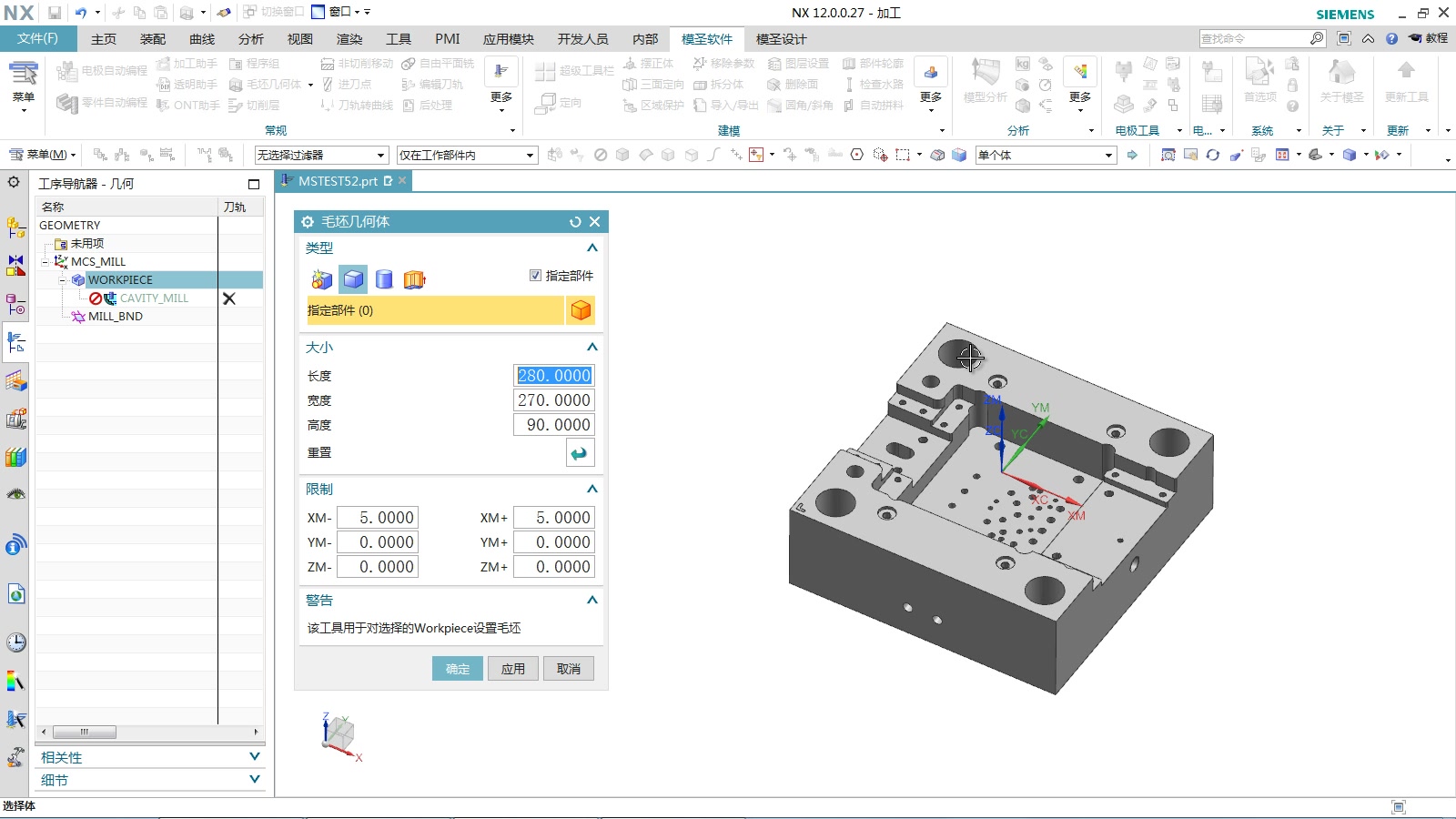Switch to the PMI ribbon tab
The height and width of the screenshot is (819, 1456).
pyautogui.click(x=448, y=39)
